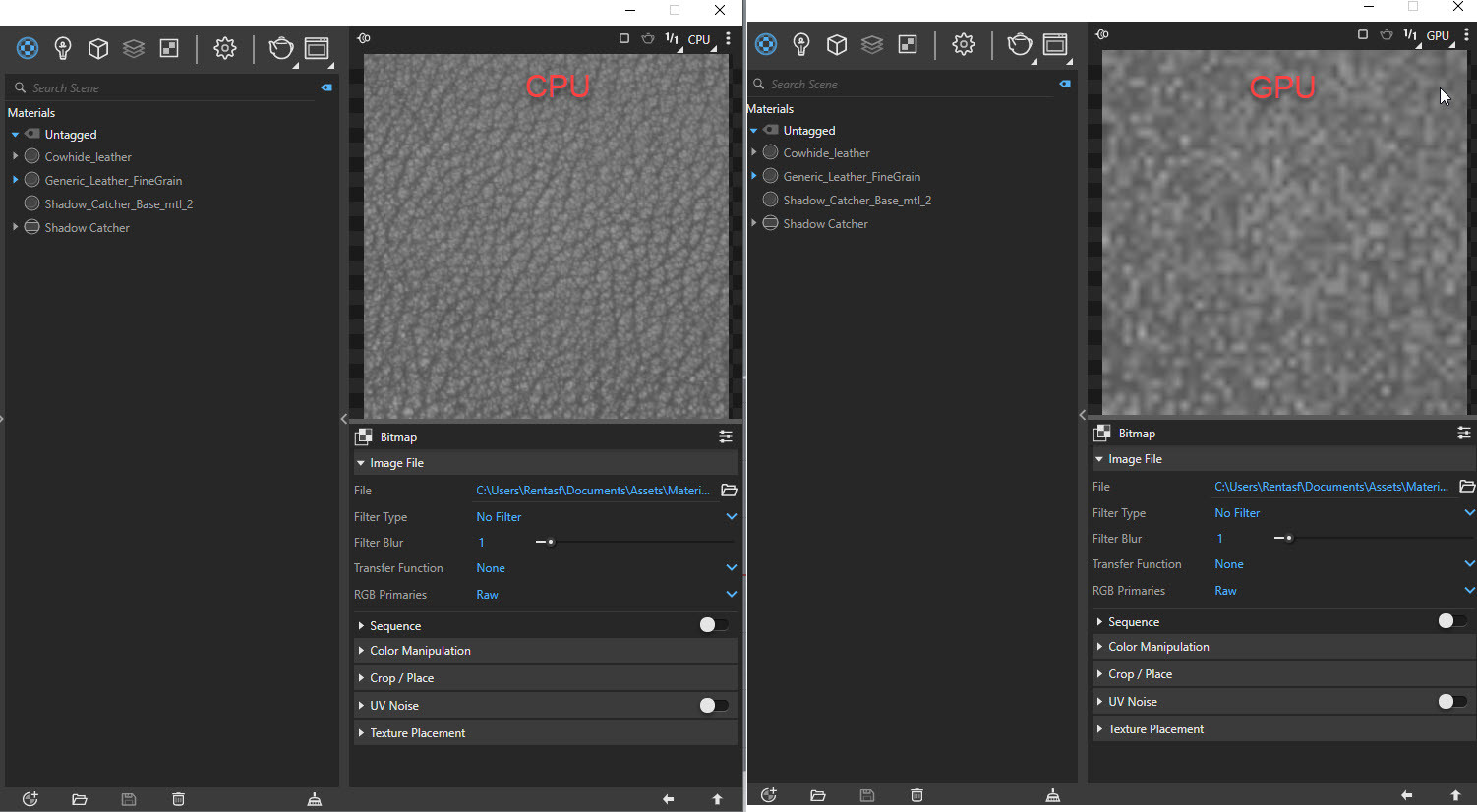Open RGB Primaries dropdown in right window
1477x812 pixels.
(x=1344, y=590)
